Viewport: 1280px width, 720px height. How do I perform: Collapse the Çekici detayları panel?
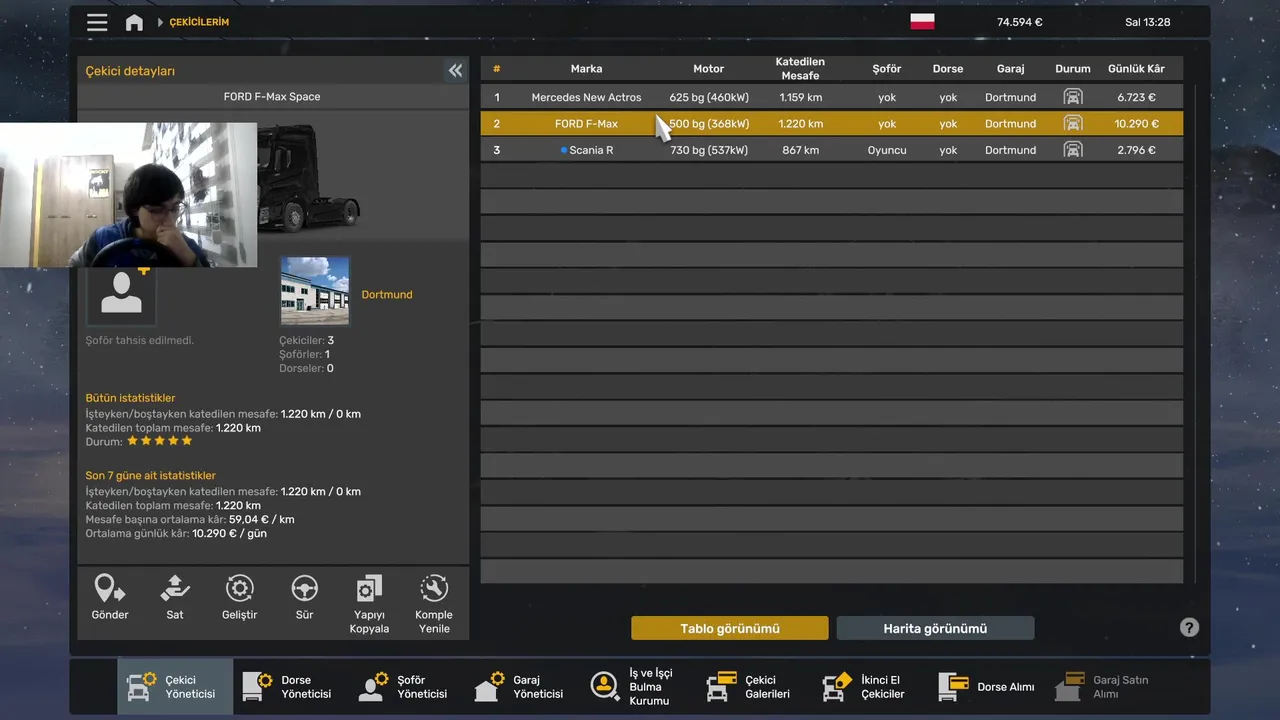pyautogui.click(x=455, y=70)
